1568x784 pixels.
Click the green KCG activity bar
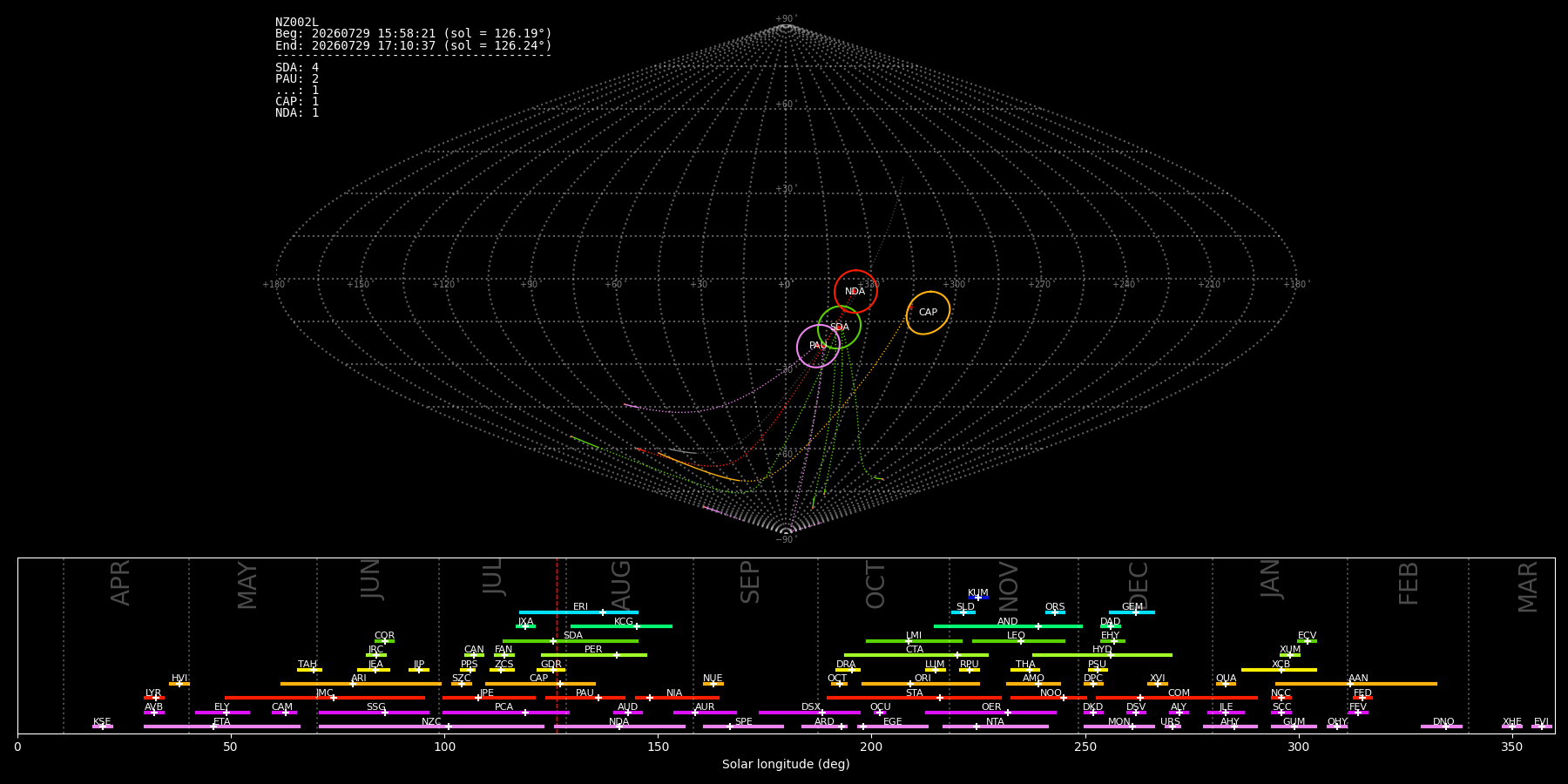pyautogui.click(x=621, y=626)
